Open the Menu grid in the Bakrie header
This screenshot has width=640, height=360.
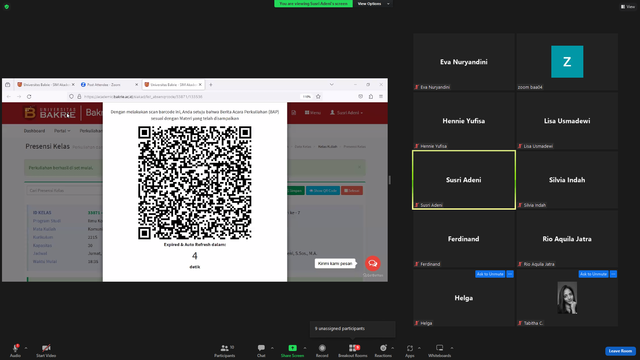tap(312, 113)
